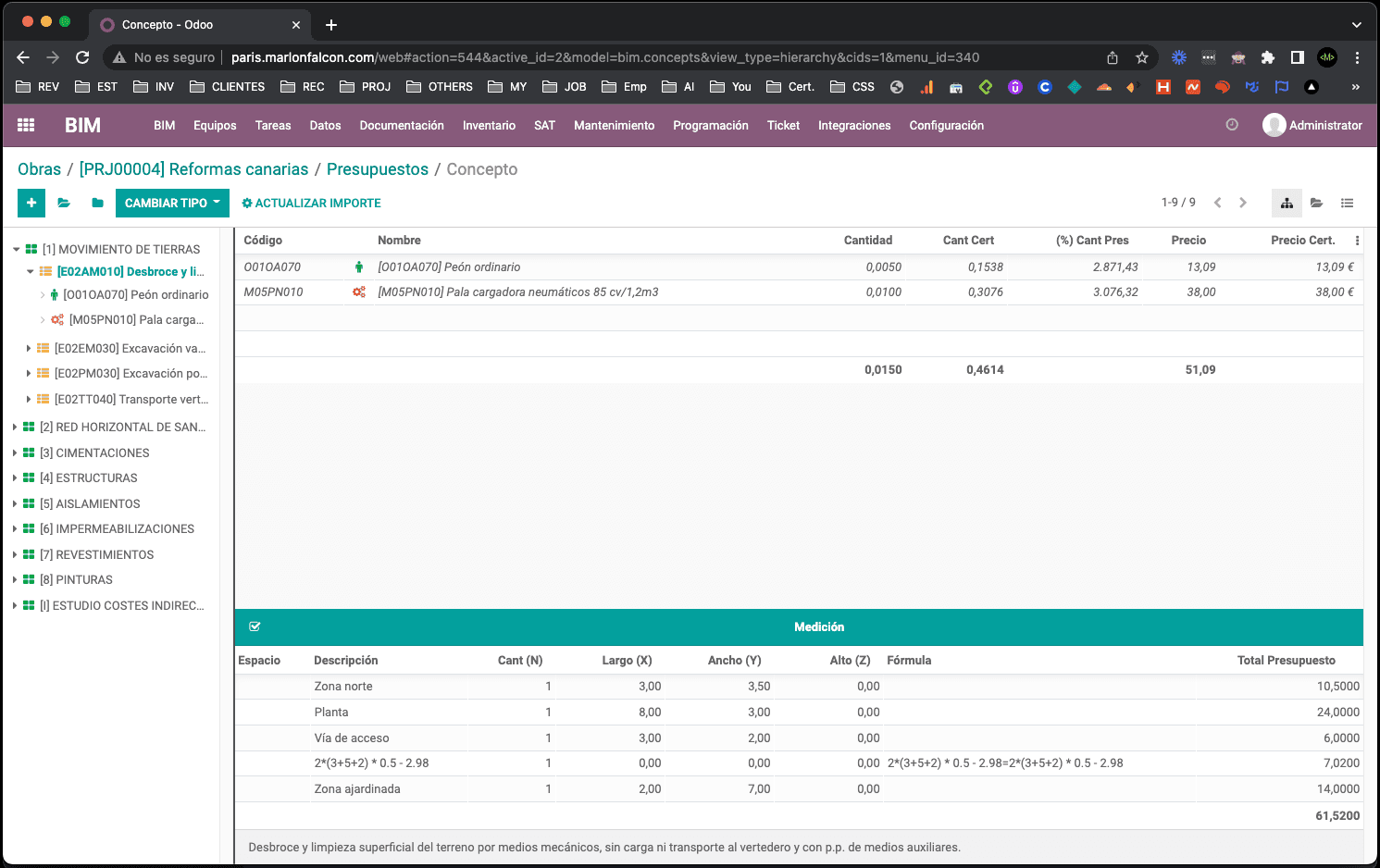Select [M05PN010] Pala carga... tree item
This screenshot has width=1380, height=868.
(x=136, y=320)
